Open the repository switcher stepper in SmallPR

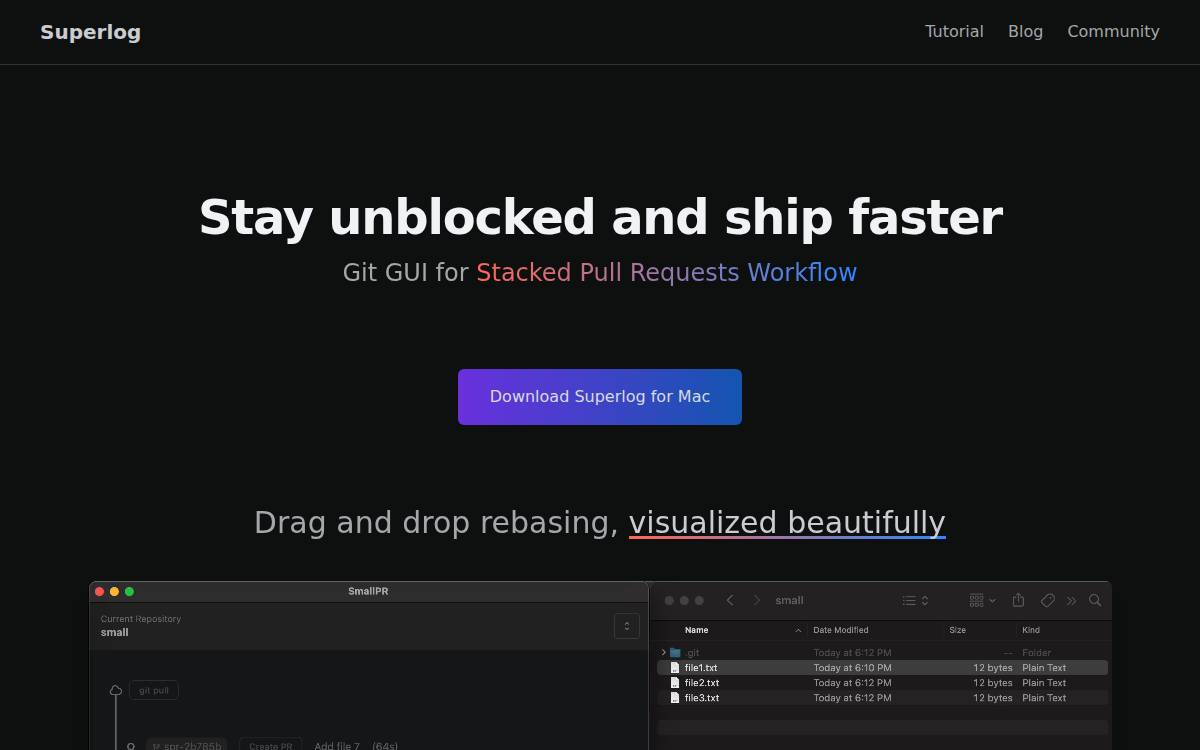tap(626, 626)
